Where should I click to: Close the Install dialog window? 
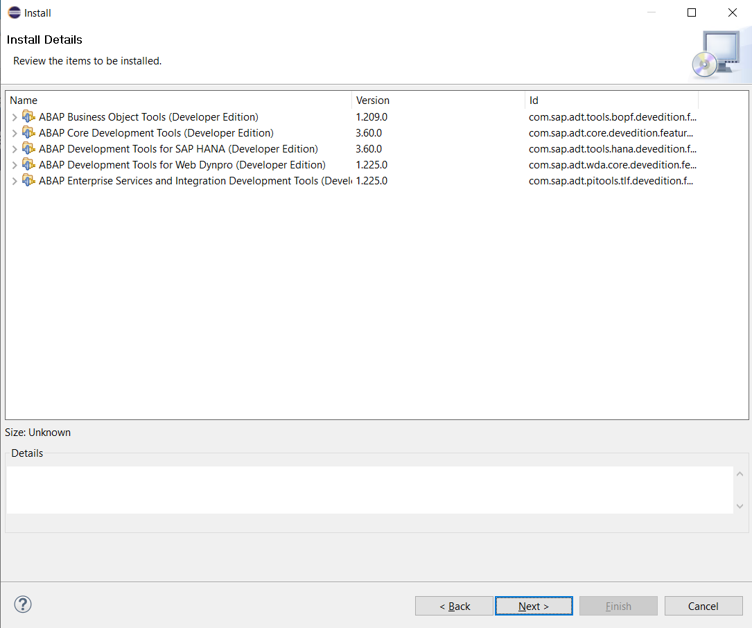732,12
